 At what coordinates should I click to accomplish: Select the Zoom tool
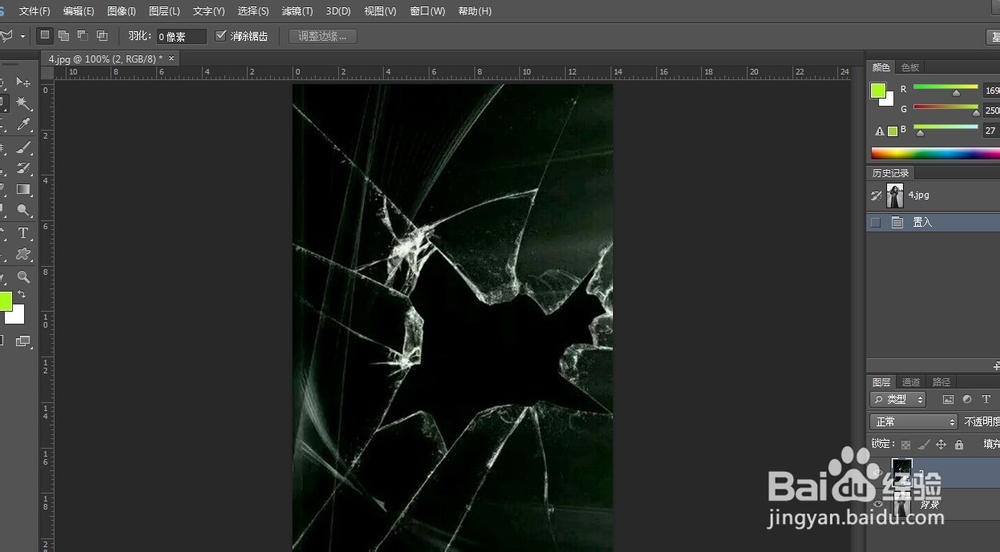click(23, 277)
